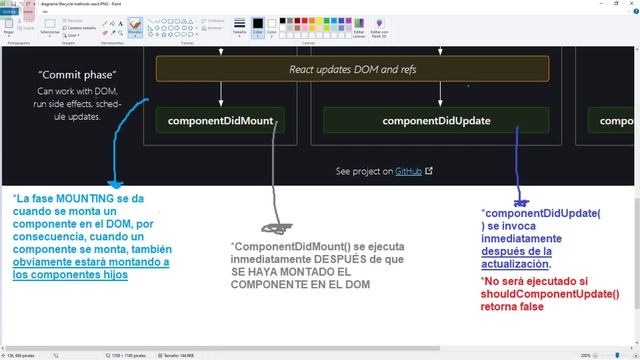Screen dimensions: 640x360
Task: Choose the Cloud callout shape
Action: [x=191, y=35]
